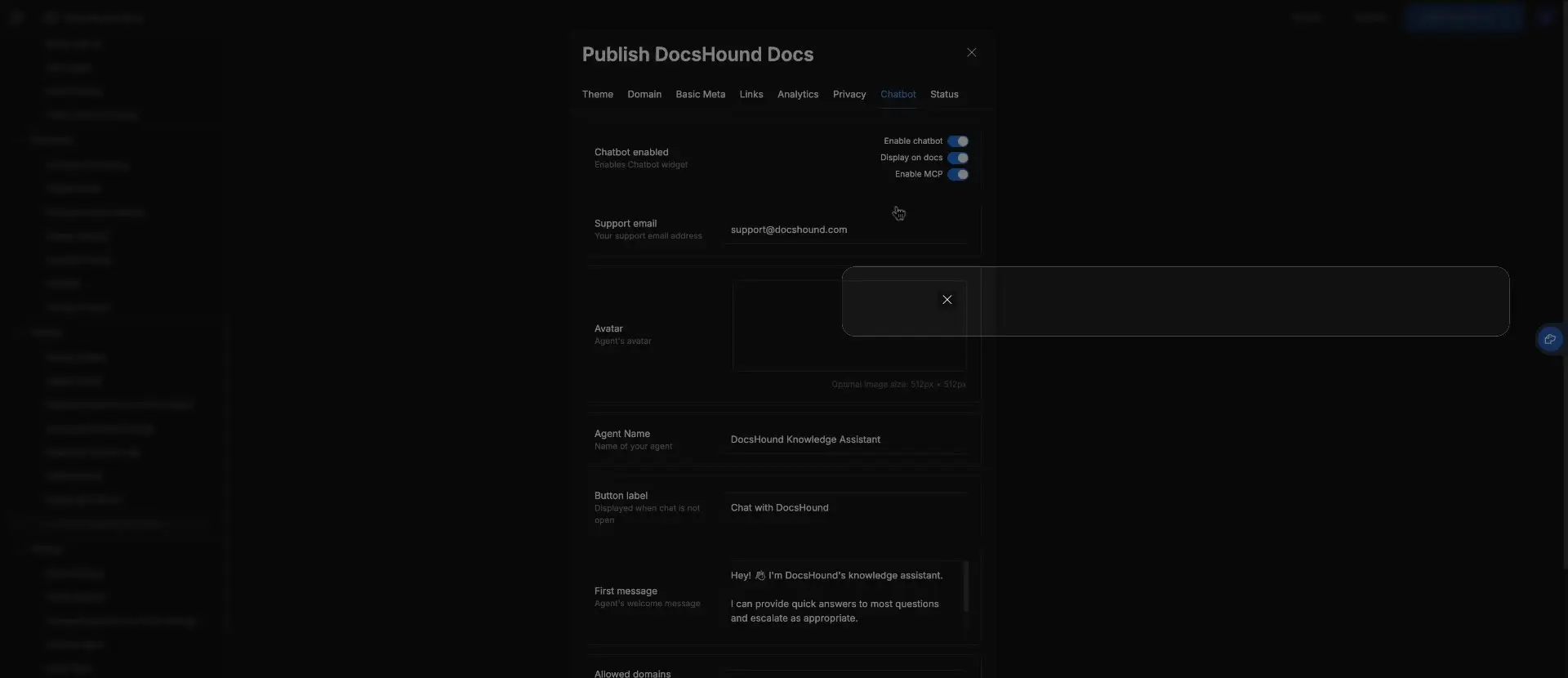
Task: Select the avatar upload box
Action: point(849,326)
